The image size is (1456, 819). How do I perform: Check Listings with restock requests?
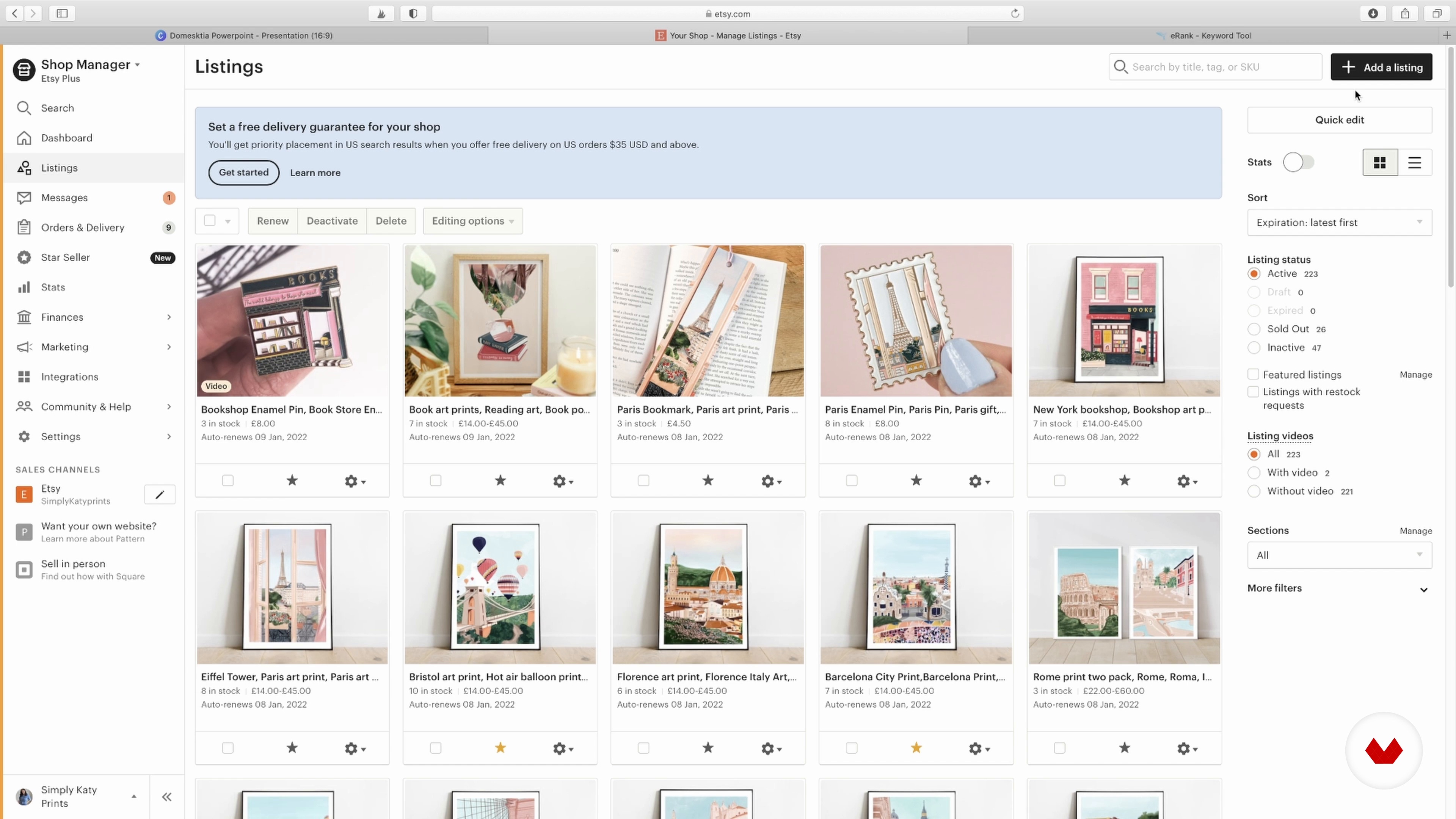pos(1253,392)
